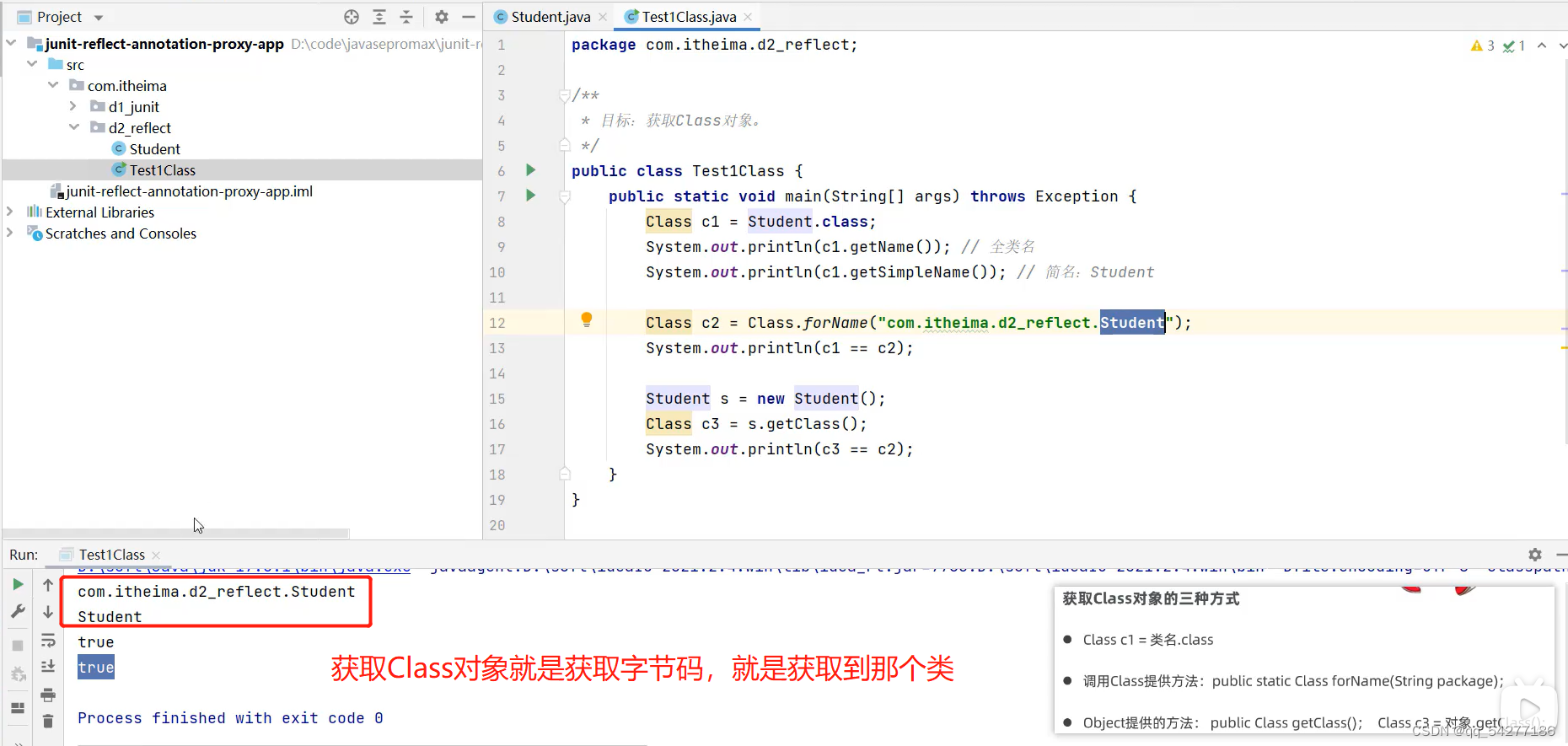Run main method from line 7 gutter
The image size is (1568, 746).
(x=531, y=196)
